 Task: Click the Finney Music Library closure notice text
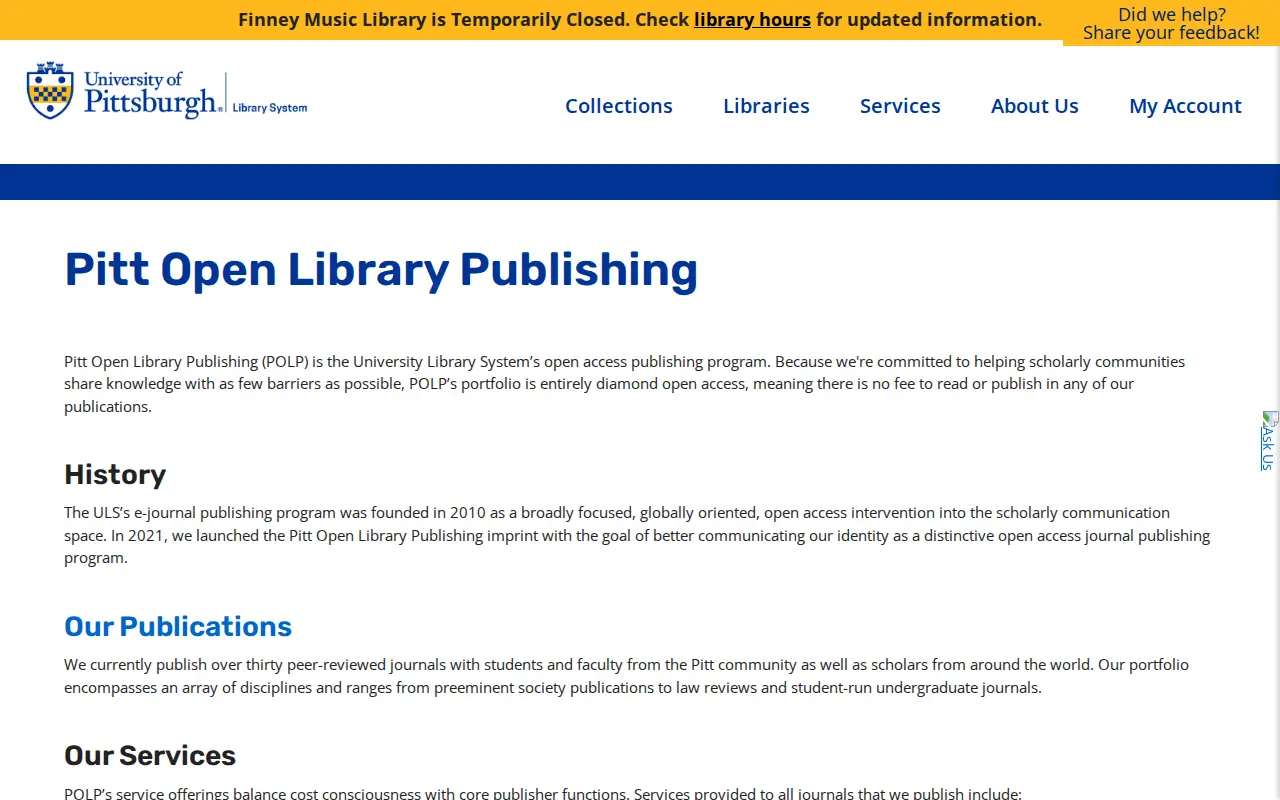tap(640, 20)
